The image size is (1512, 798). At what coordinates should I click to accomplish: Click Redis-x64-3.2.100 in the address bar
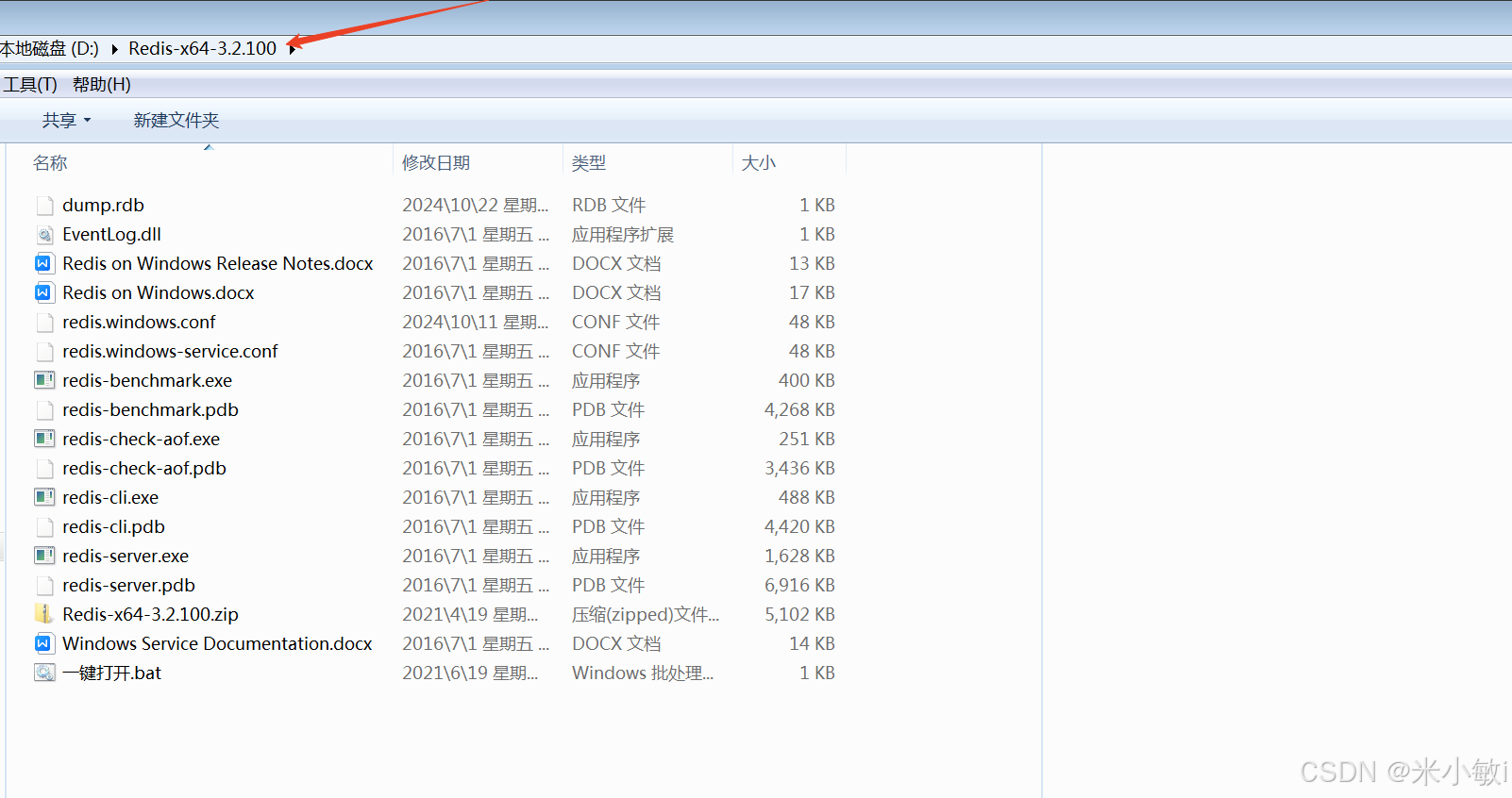203,48
